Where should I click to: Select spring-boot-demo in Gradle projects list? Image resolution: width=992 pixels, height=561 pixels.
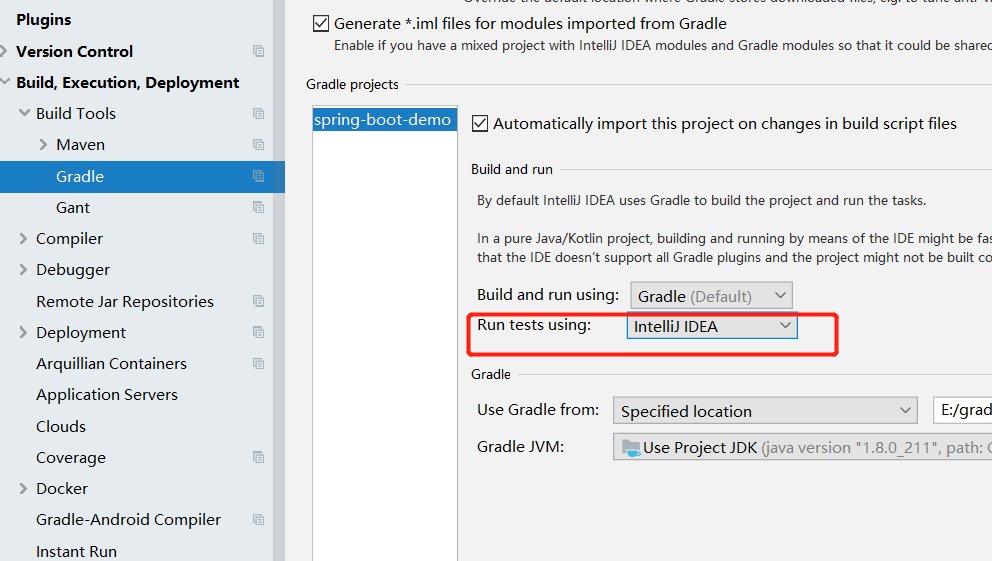tap(385, 120)
